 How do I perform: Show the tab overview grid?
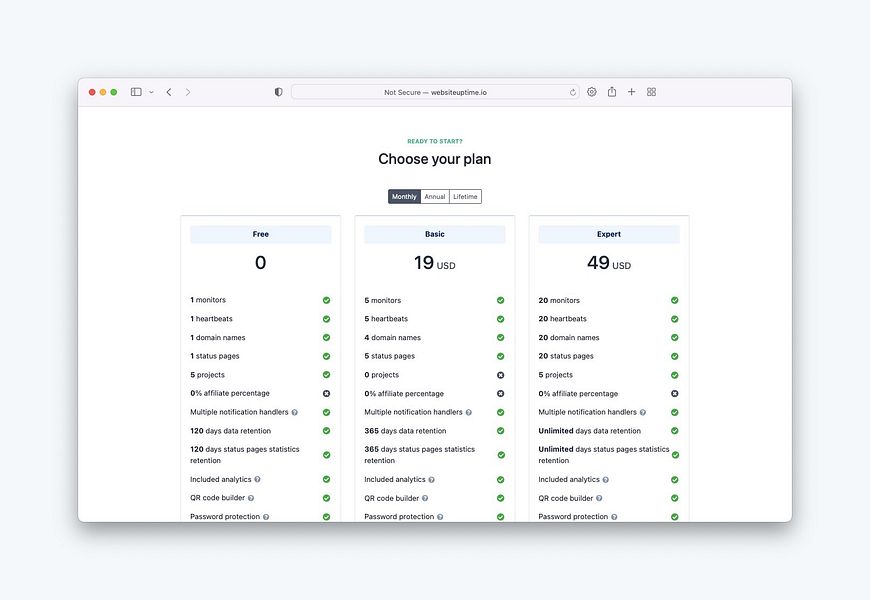pos(651,91)
